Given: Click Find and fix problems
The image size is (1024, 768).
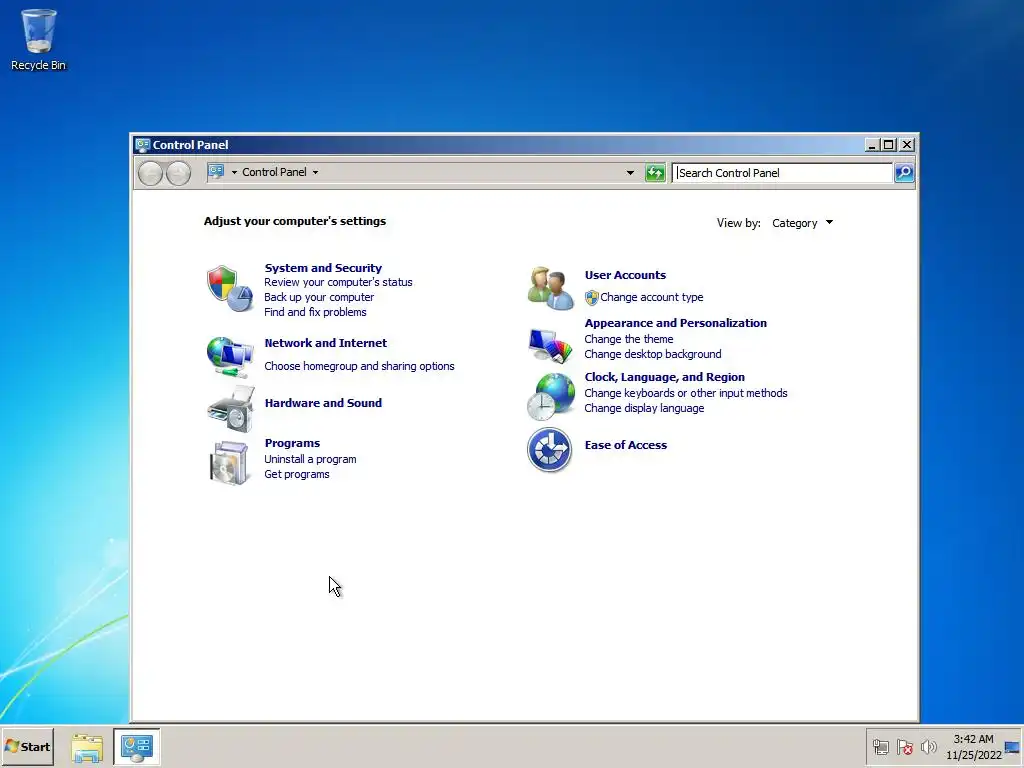Looking at the screenshot, I should coord(315,312).
